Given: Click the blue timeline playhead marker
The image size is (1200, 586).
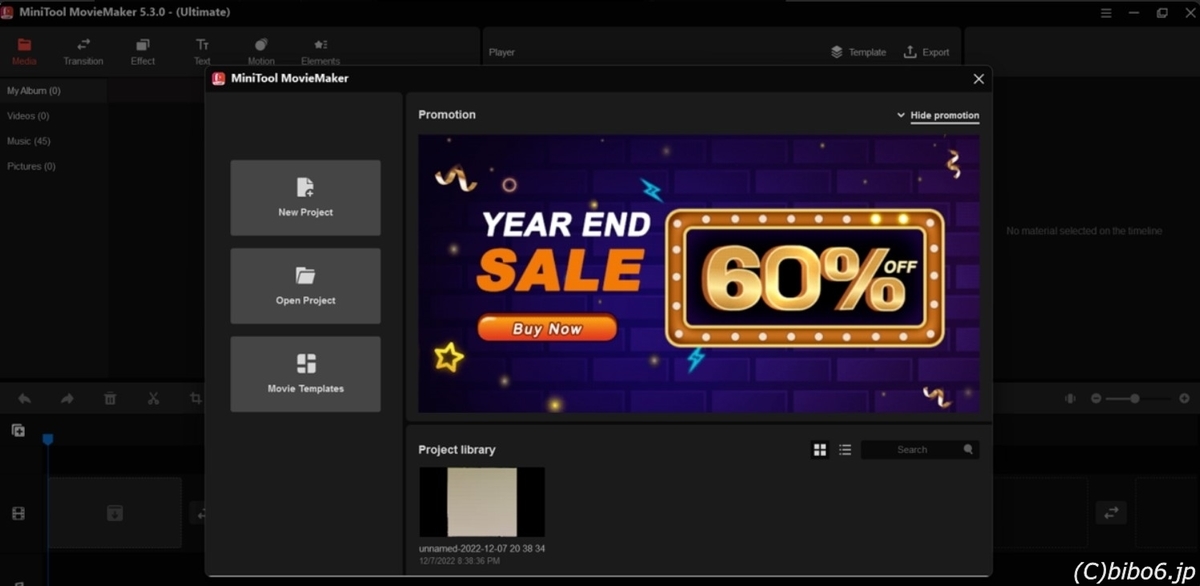Looking at the screenshot, I should [x=47, y=439].
